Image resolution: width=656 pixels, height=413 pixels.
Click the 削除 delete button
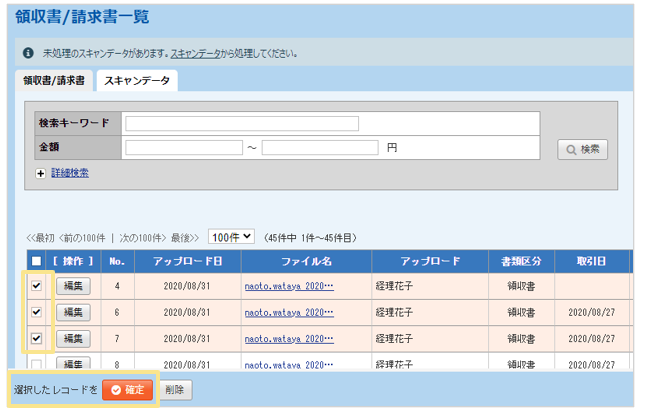(x=175, y=389)
